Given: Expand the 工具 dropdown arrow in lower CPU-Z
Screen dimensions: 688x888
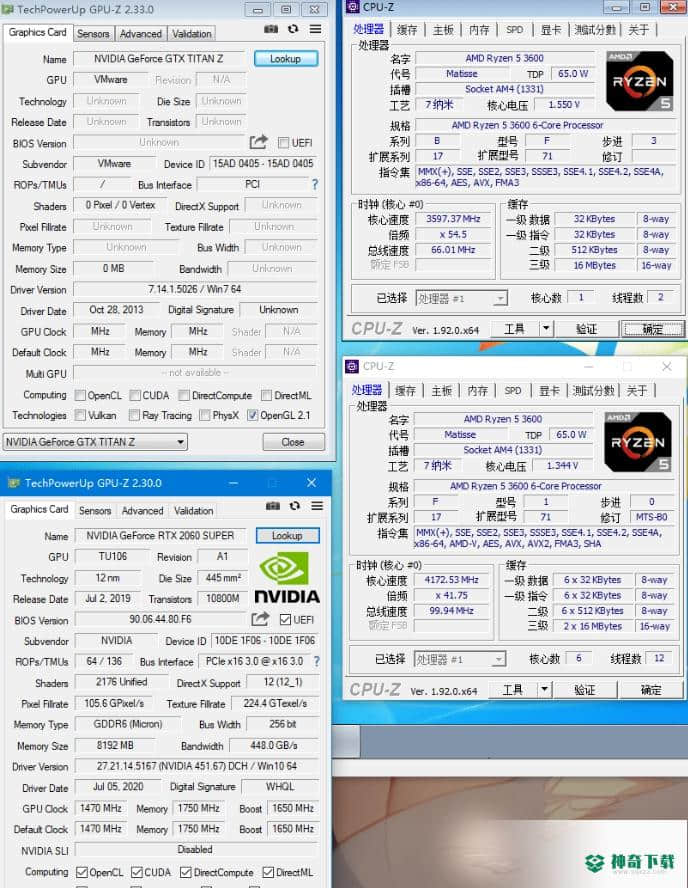Looking at the screenshot, I should [x=544, y=689].
